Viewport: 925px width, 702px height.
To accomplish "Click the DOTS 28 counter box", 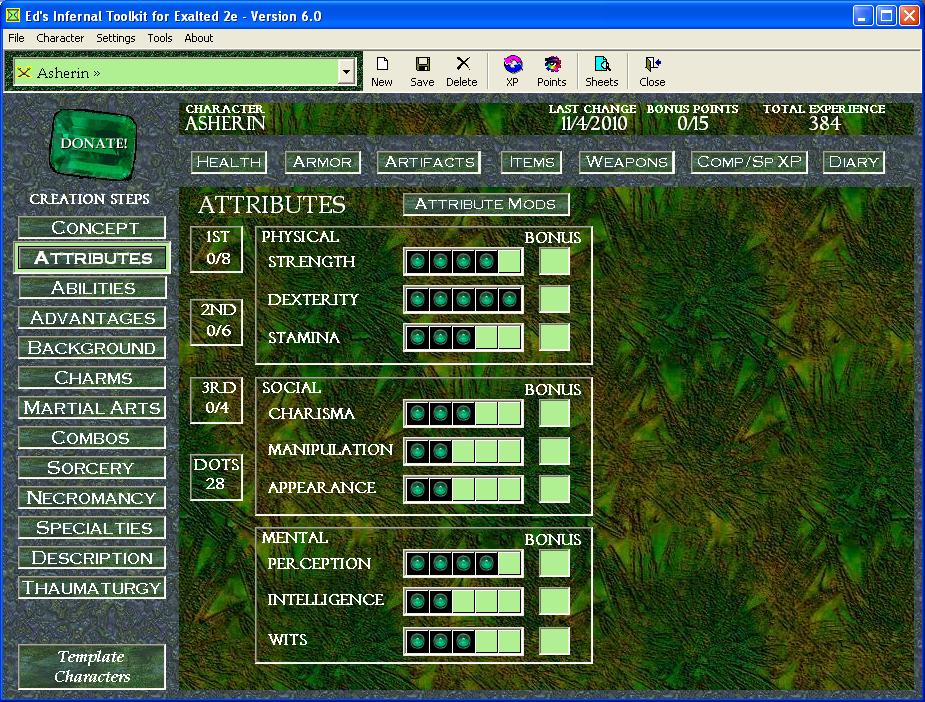I will pos(217,477).
